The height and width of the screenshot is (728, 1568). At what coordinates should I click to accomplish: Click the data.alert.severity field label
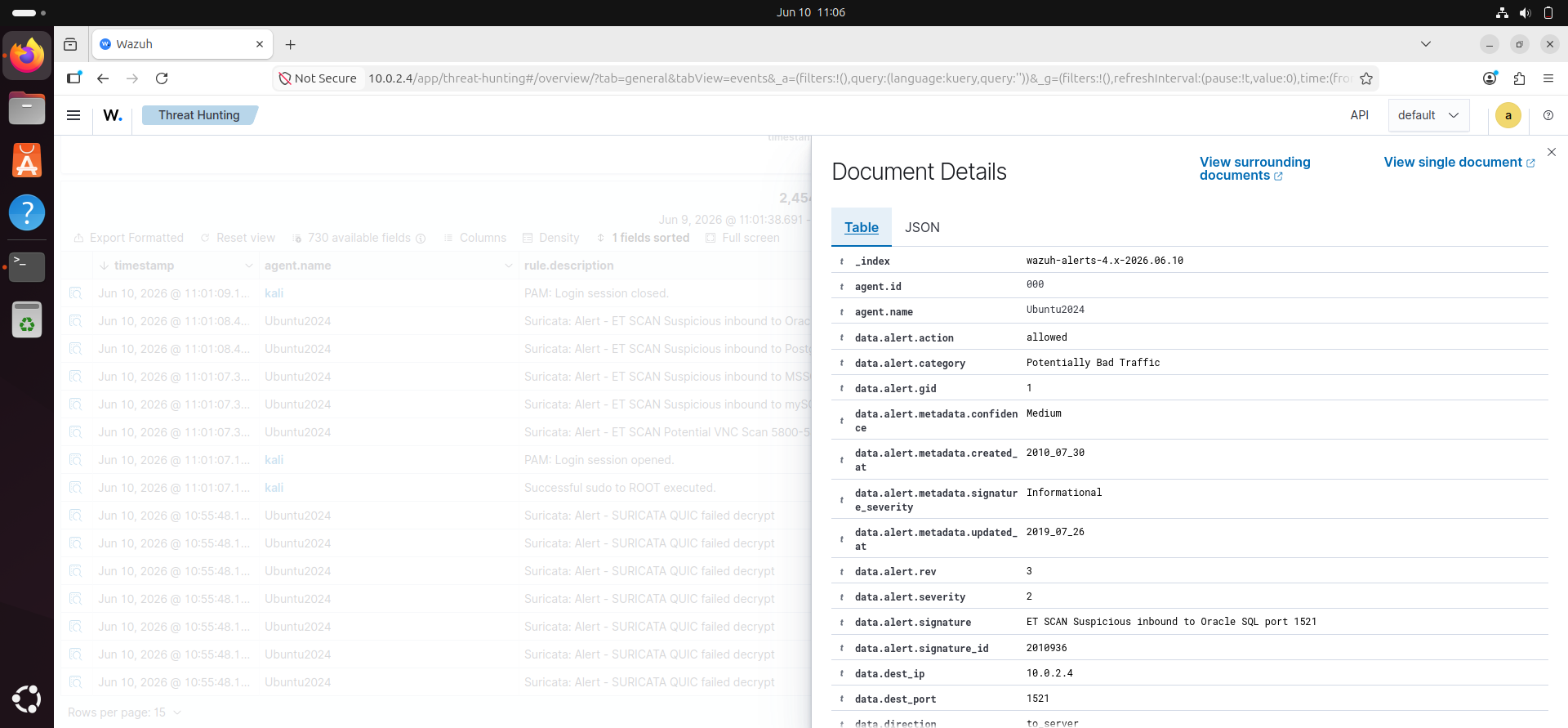point(910,597)
